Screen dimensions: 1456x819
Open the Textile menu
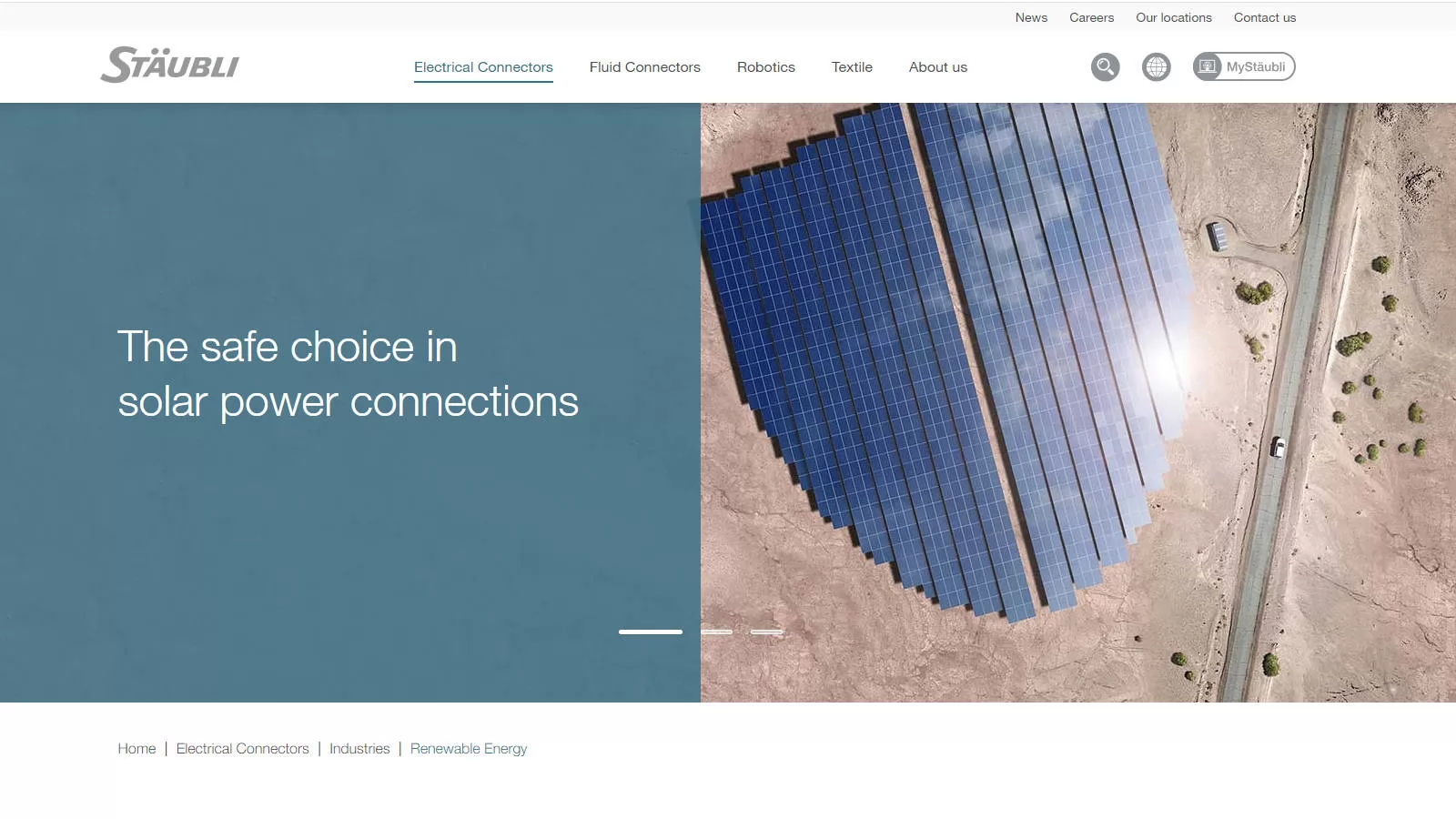coord(852,67)
